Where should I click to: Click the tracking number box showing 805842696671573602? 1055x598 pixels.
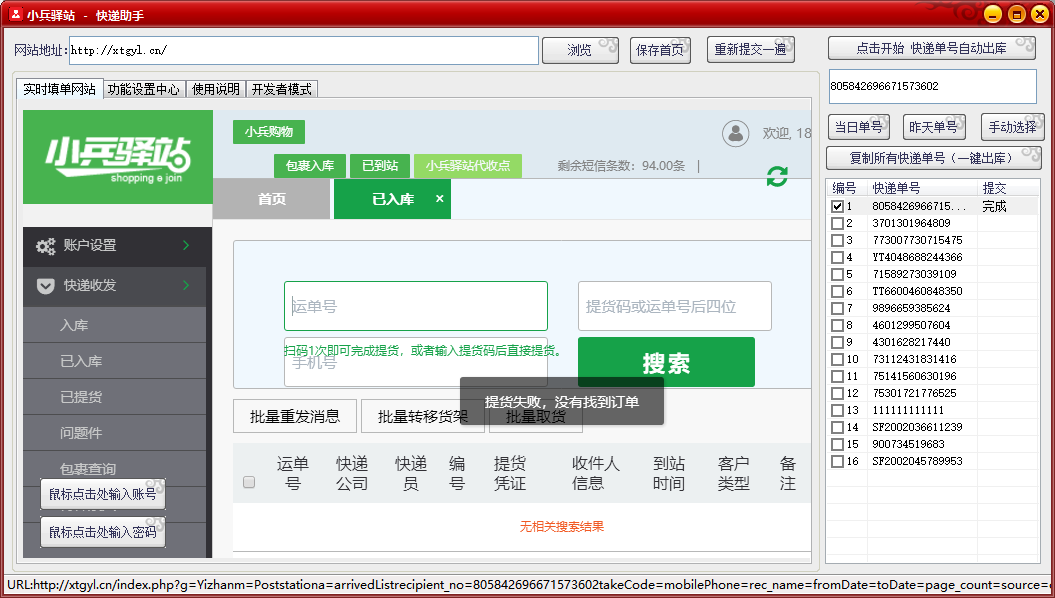[x=933, y=86]
